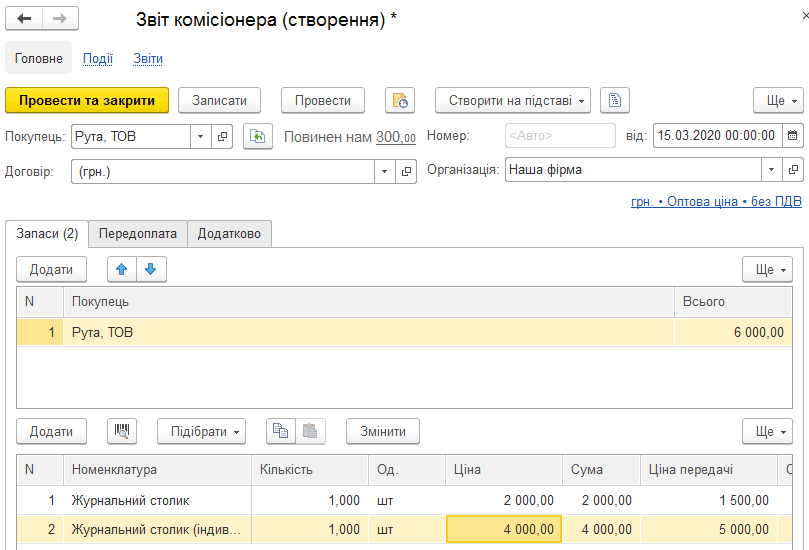Expand the Договір dropdown arrow
The height and width of the screenshot is (550, 809).
pyautogui.click(x=384, y=171)
